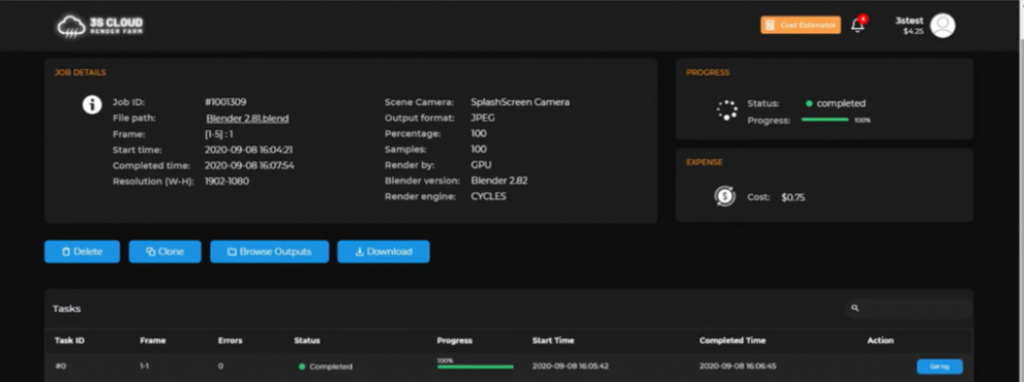Click task #0 Completed status cell
The width and height of the screenshot is (1024, 382).
point(325,367)
